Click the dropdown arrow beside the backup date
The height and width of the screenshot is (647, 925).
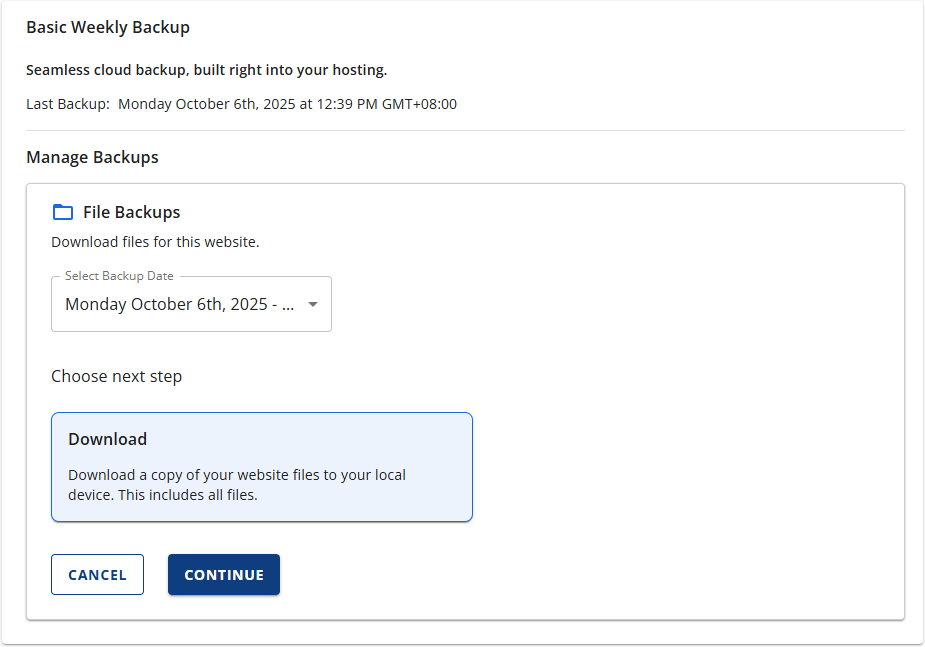coord(313,304)
